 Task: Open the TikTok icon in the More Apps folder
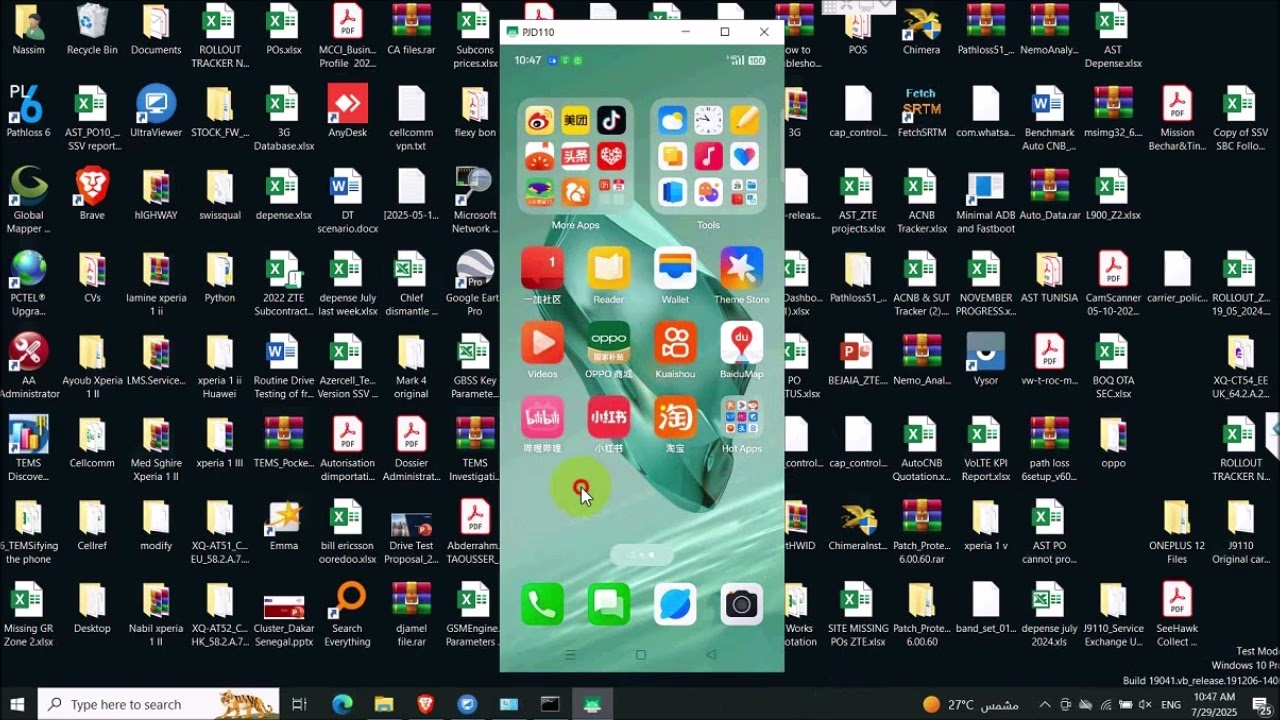(611, 121)
